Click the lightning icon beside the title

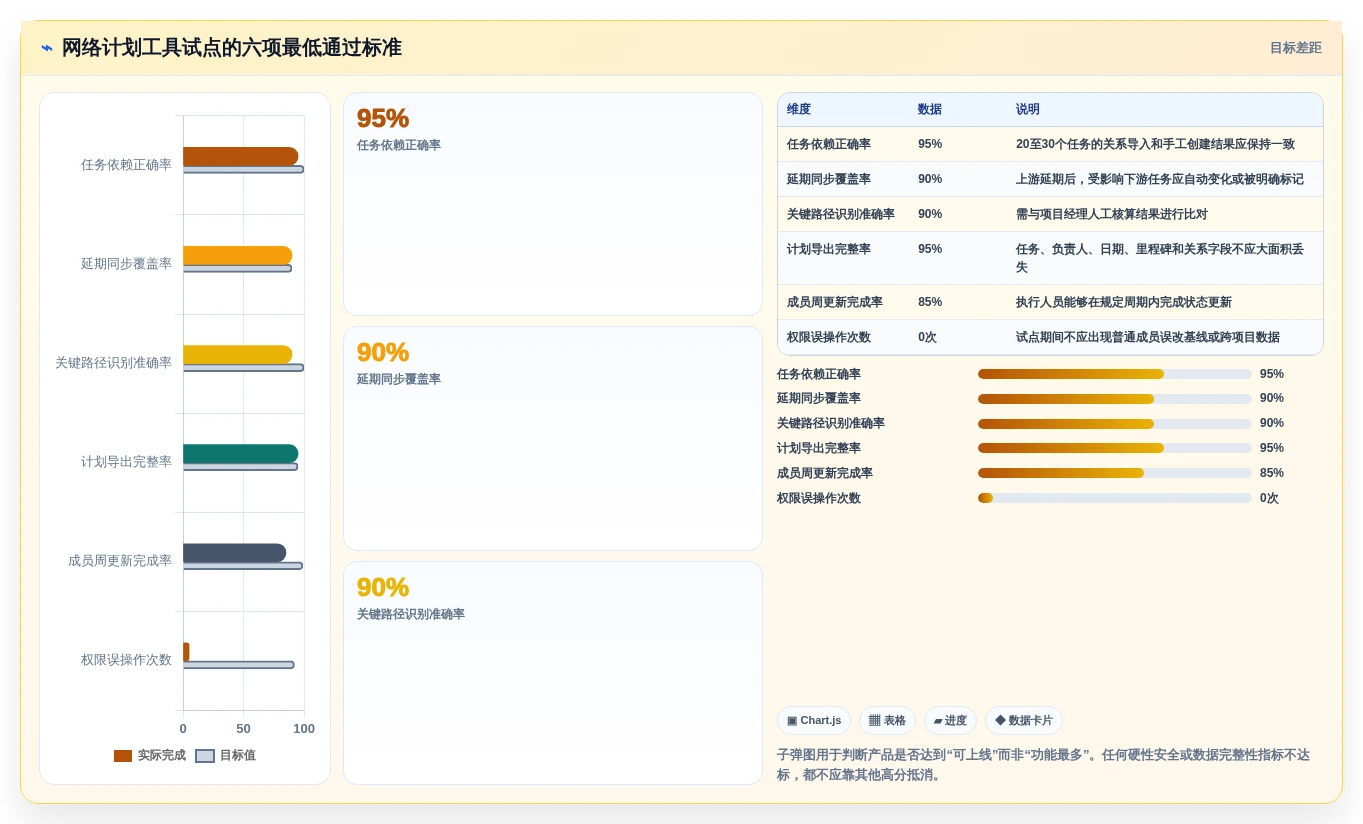point(47,48)
